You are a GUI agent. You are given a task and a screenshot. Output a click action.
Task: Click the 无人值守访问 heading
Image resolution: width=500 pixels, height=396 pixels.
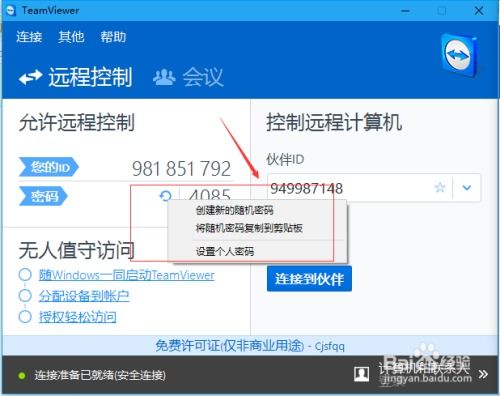[x=77, y=250]
